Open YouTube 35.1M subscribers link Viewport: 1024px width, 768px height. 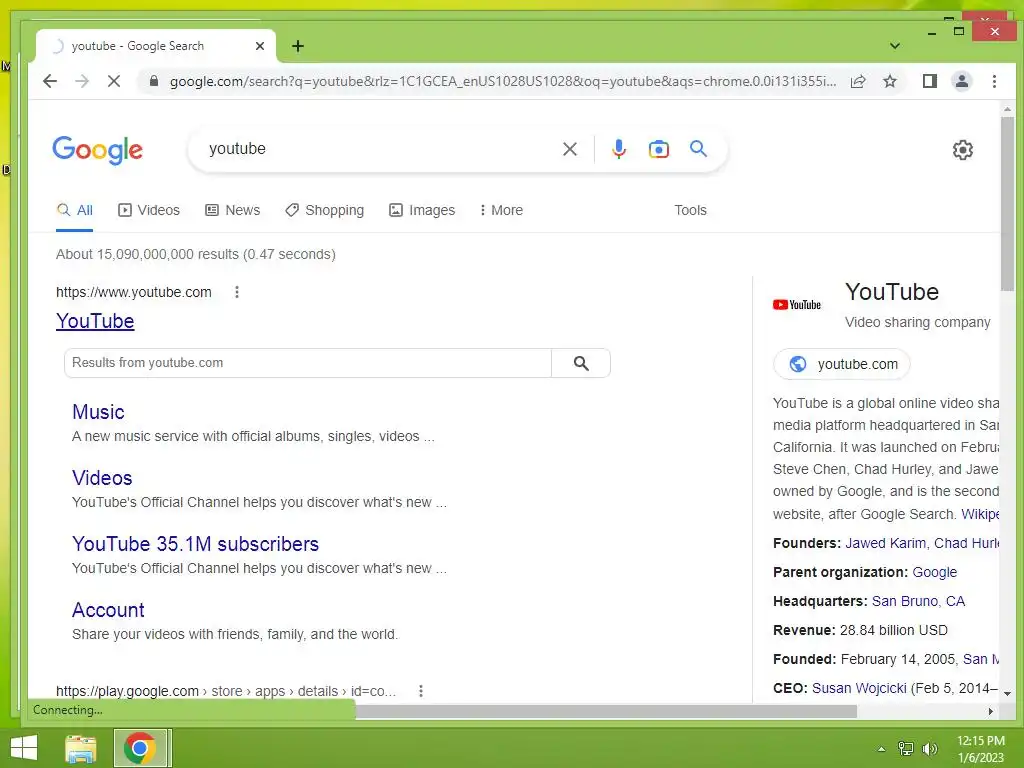click(195, 544)
